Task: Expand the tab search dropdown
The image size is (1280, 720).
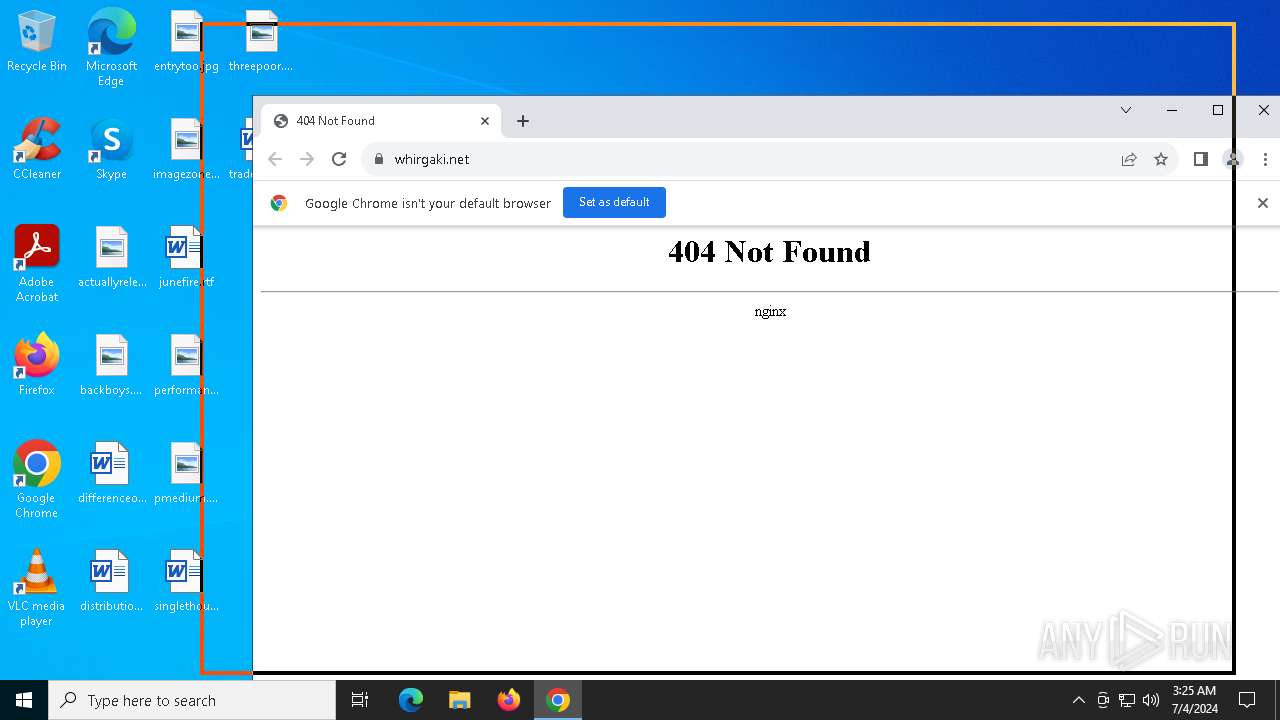Action: [1126, 110]
